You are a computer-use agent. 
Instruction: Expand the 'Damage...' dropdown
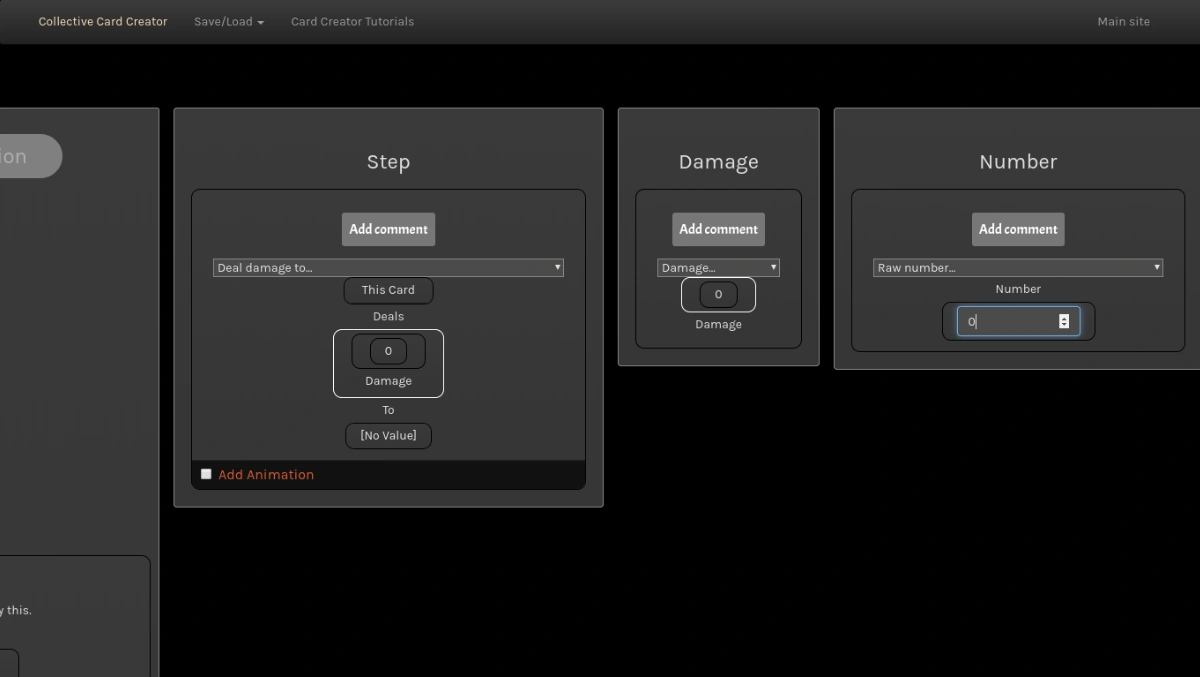[718, 268]
